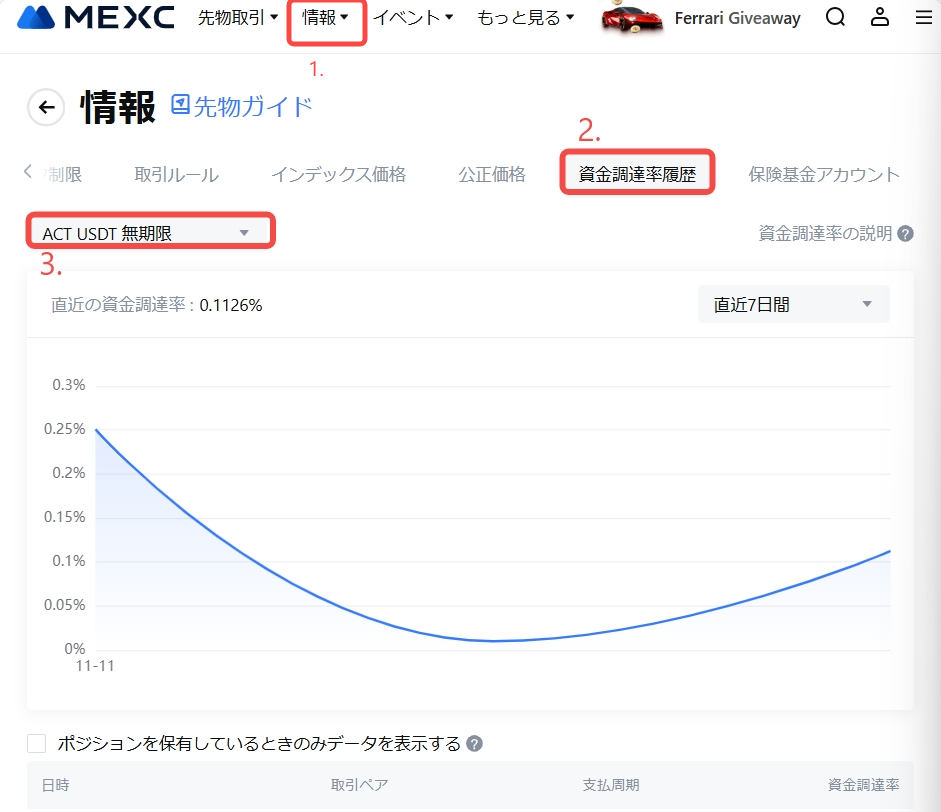Click the Ferrari Giveaway text link
The image size is (941, 812).
[737, 18]
